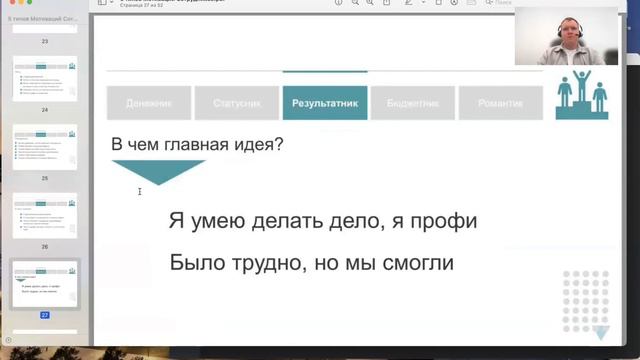Open the sidebar view options dropdown arrow
This screenshot has width=640, height=360.
(111, 2)
